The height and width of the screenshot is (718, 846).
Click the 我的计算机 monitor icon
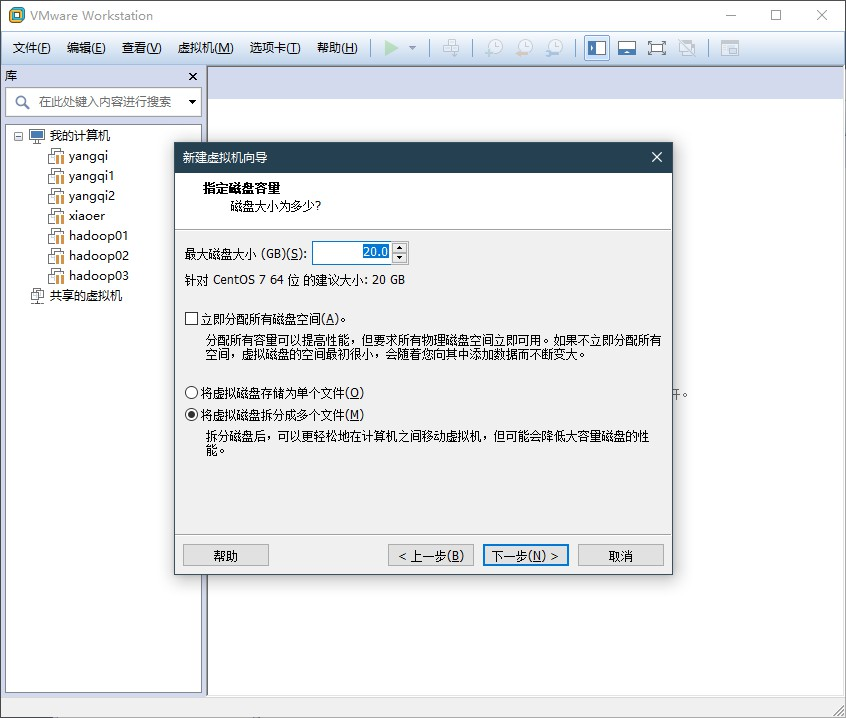tap(37, 136)
